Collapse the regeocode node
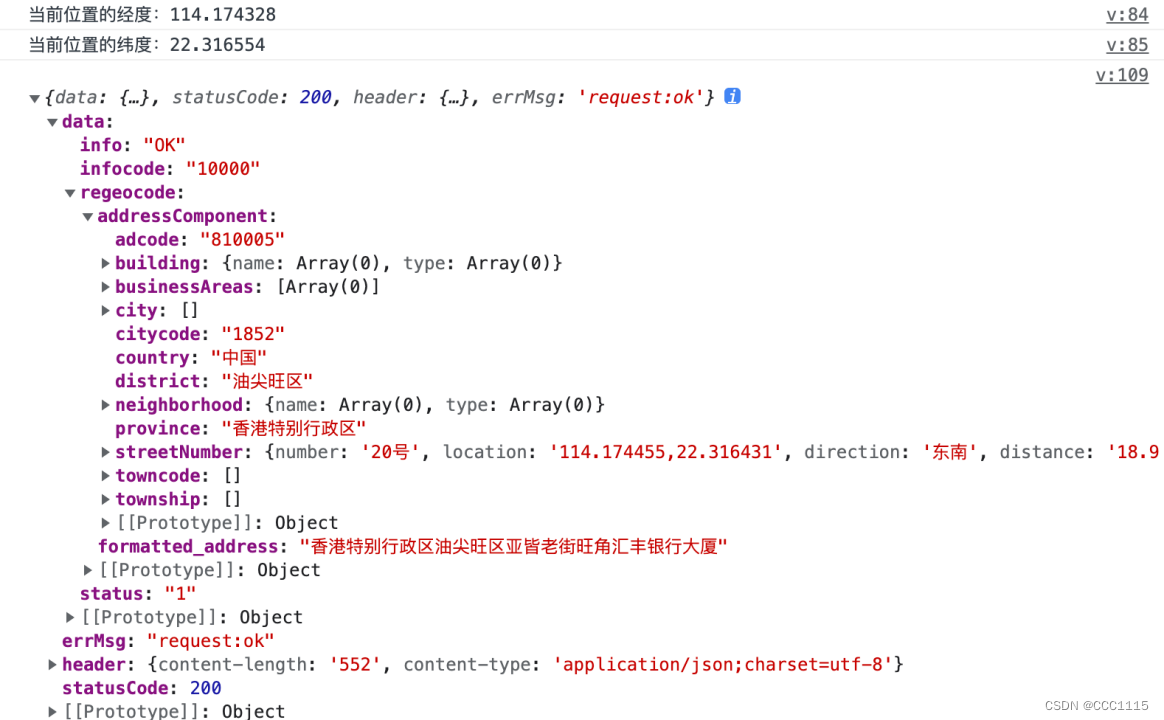 (70, 193)
